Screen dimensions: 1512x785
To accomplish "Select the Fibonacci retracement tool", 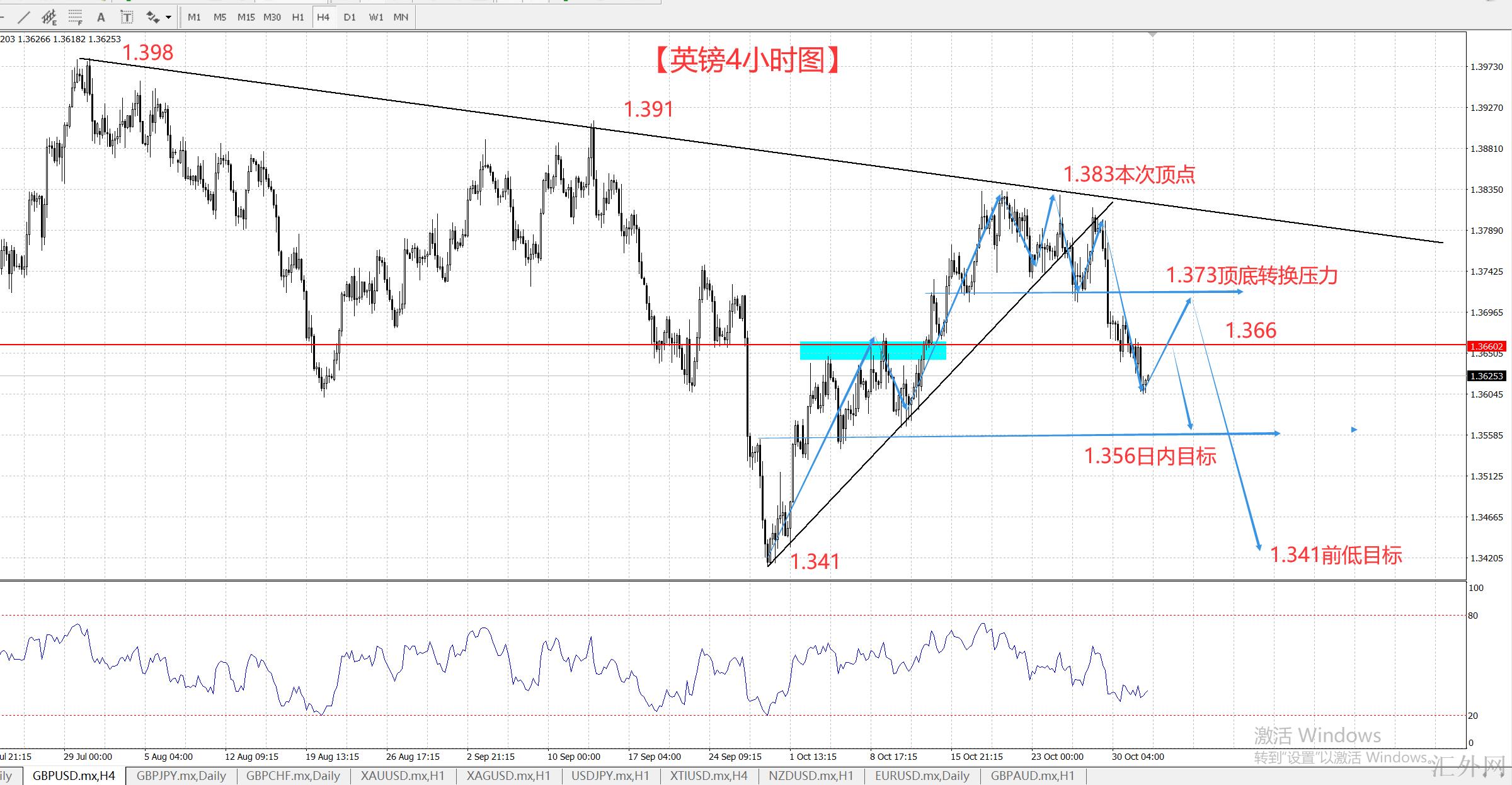I will pos(76,17).
